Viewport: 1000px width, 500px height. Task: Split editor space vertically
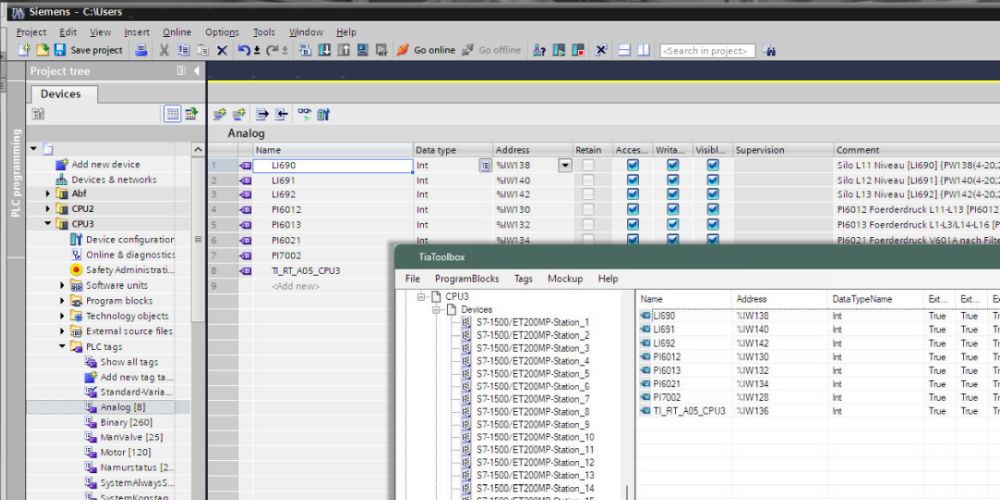coord(643,50)
